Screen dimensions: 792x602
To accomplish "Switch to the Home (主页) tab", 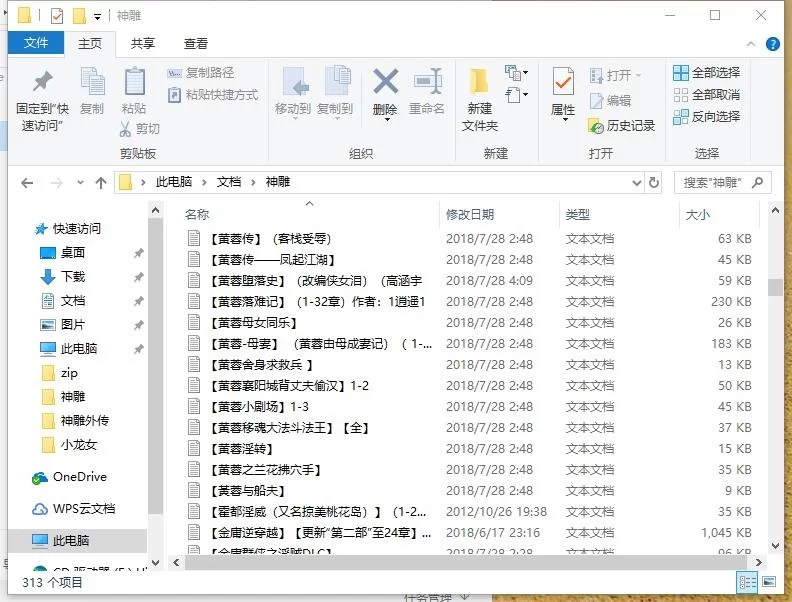I will point(90,43).
